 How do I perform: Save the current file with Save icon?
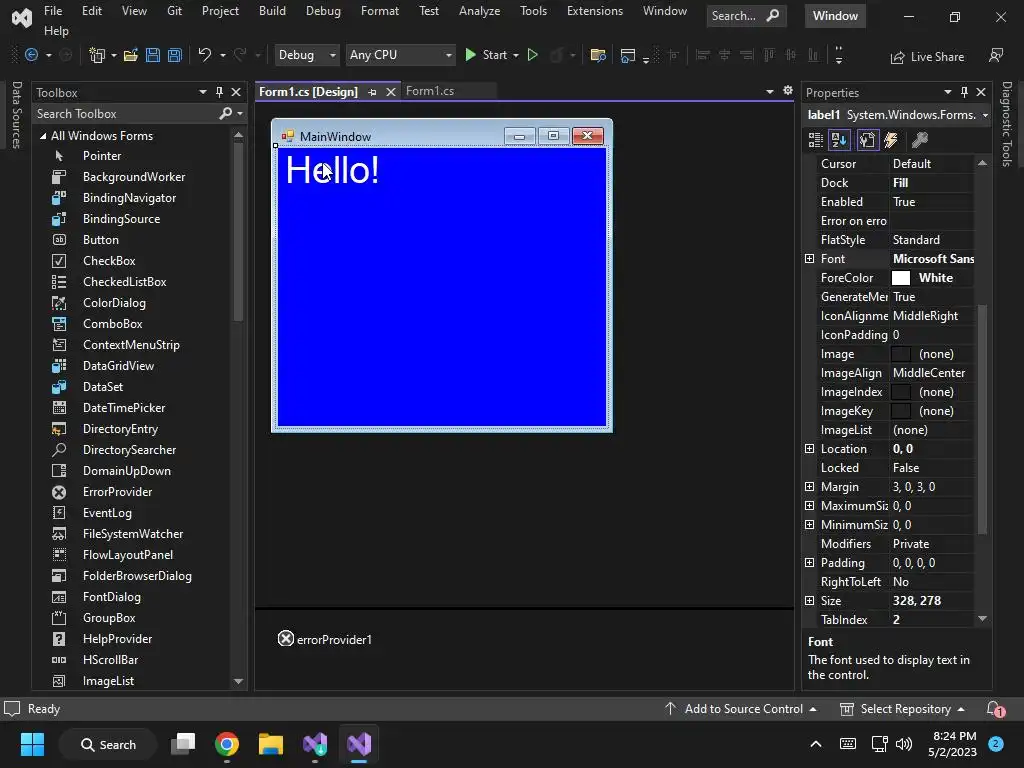pyautogui.click(x=153, y=56)
